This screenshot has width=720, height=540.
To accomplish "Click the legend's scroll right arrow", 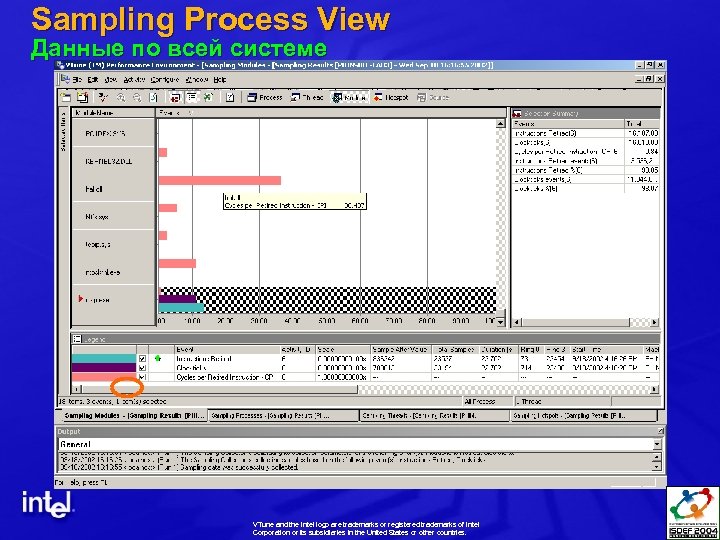I will coord(655,389).
